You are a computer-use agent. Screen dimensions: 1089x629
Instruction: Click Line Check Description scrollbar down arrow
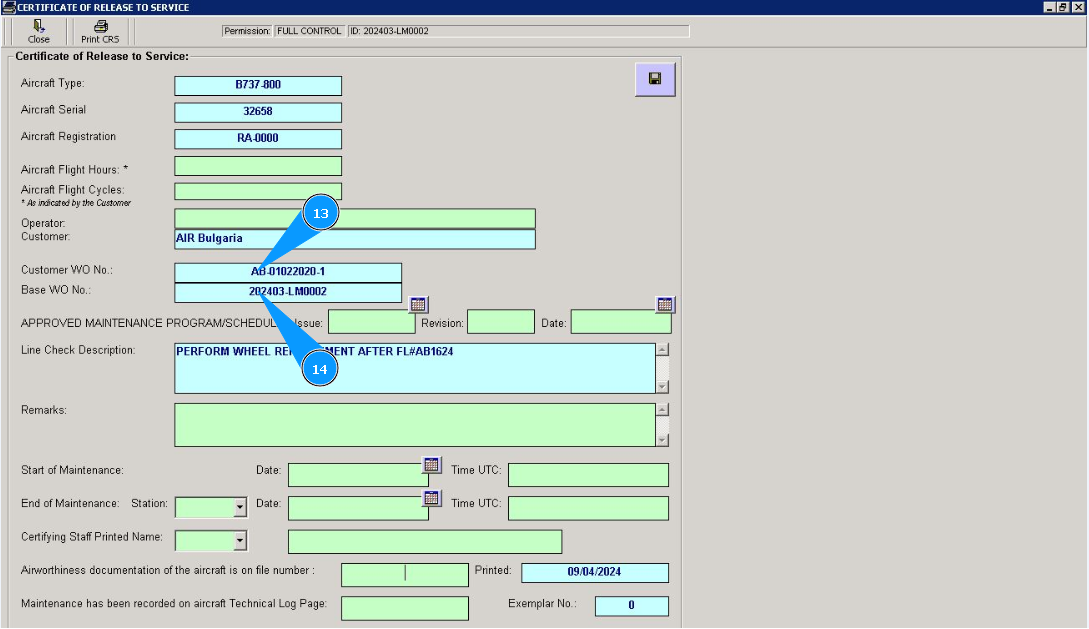coord(663,387)
